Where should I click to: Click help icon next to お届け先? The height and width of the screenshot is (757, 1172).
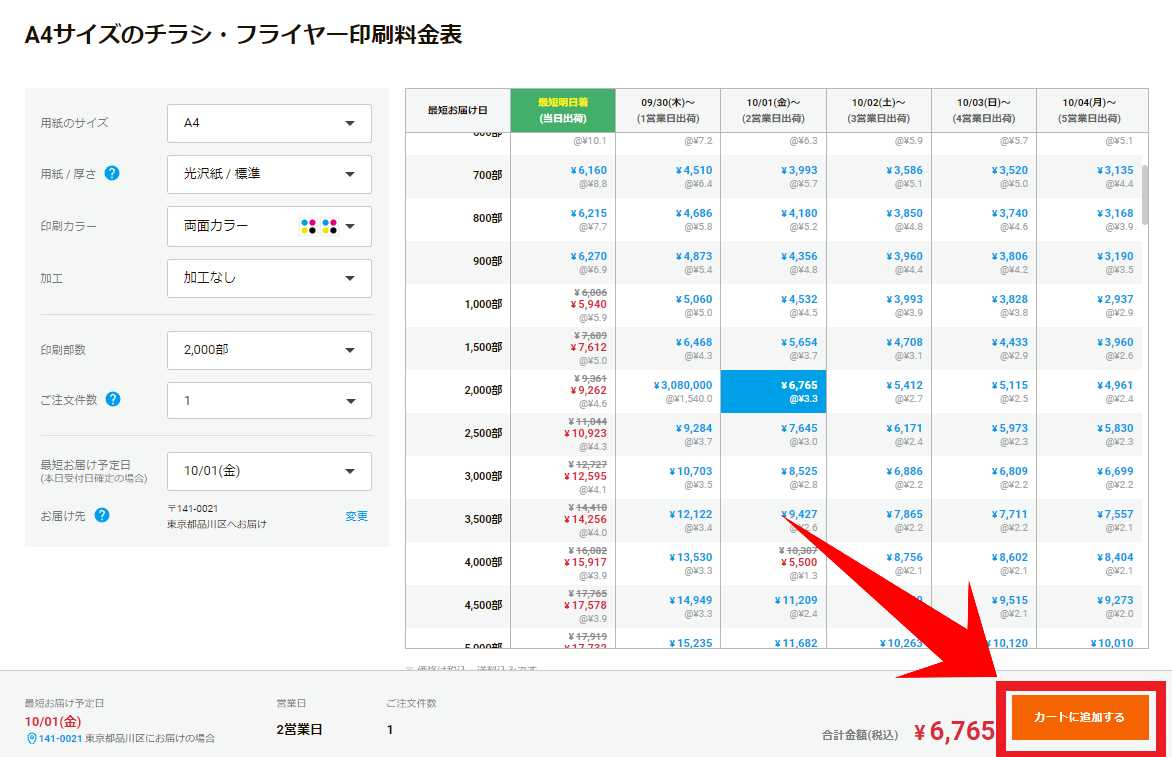click(x=102, y=516)
